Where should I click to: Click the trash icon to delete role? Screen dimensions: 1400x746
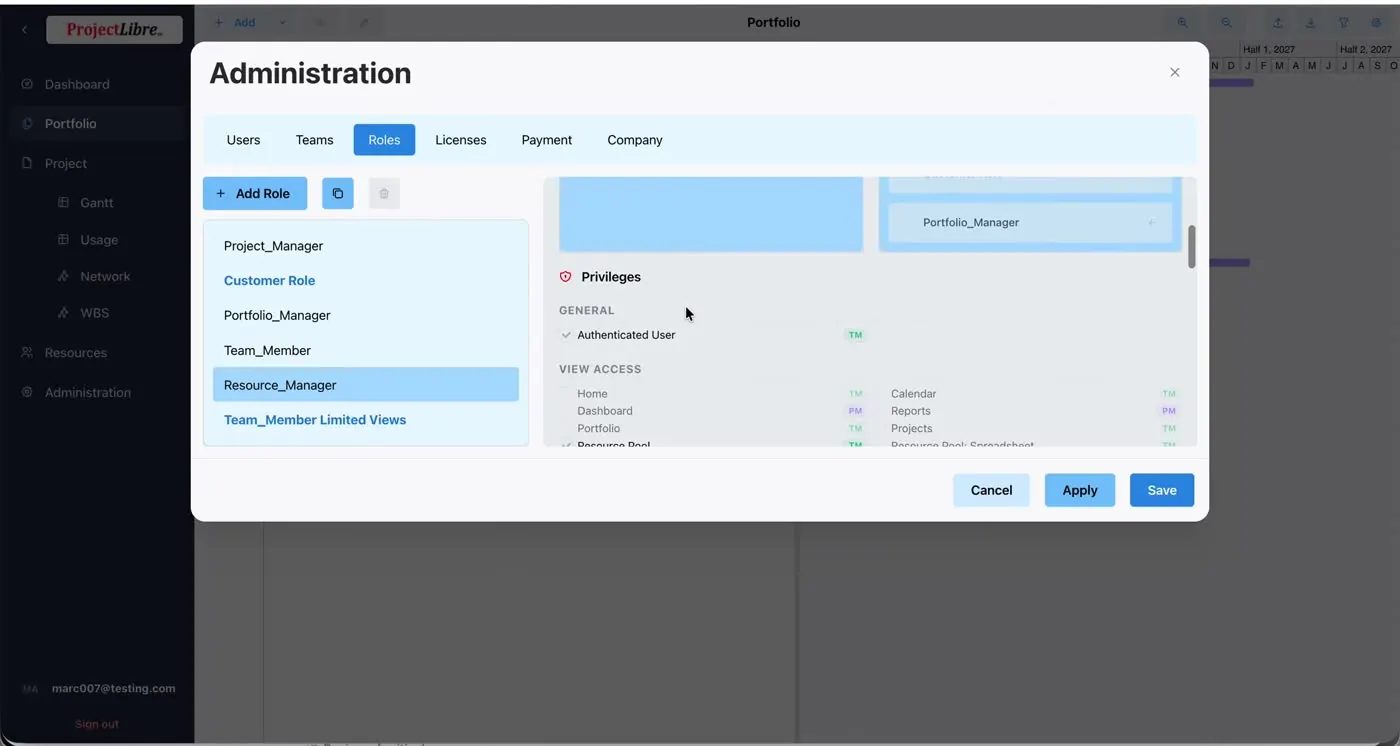click(x=384, y=193)
